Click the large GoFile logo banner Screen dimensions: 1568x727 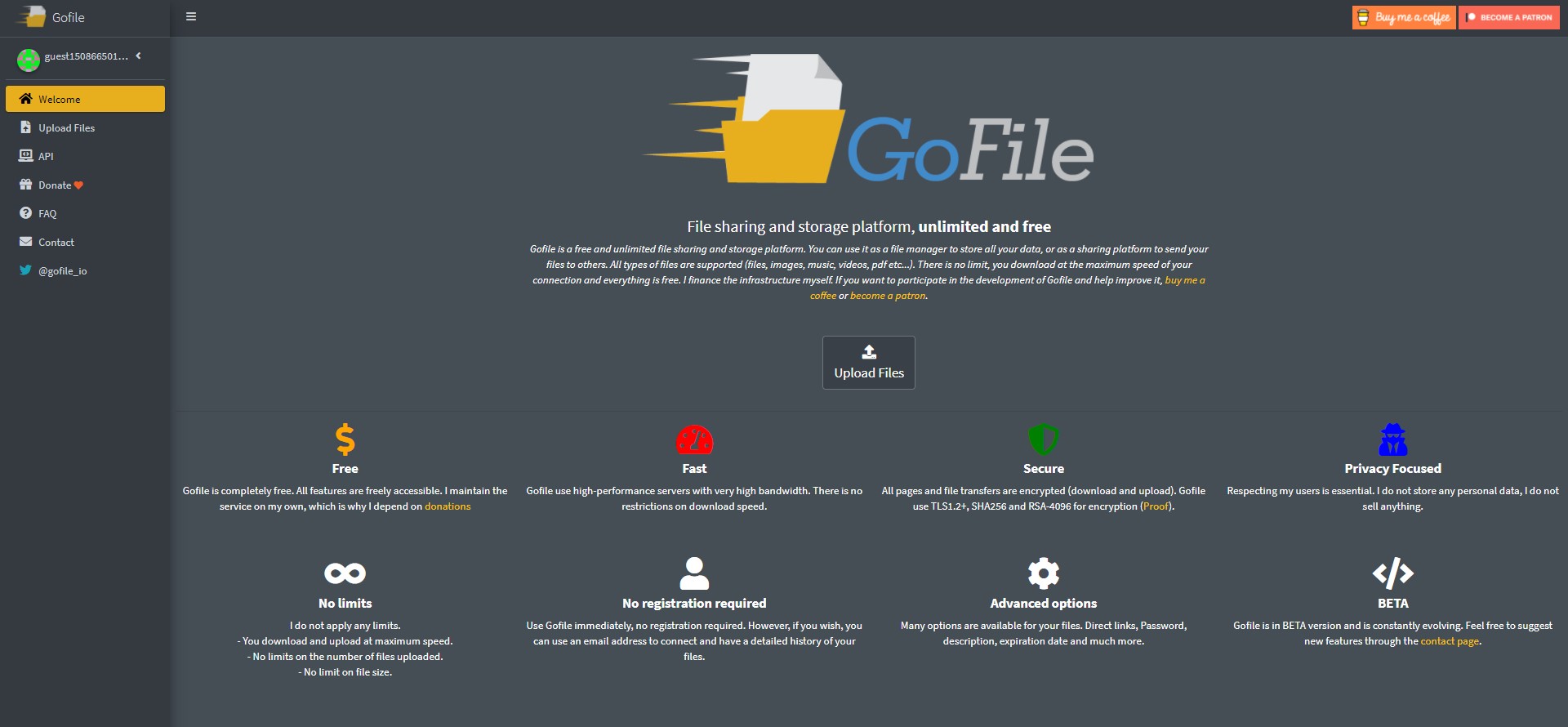pos(869,118)
